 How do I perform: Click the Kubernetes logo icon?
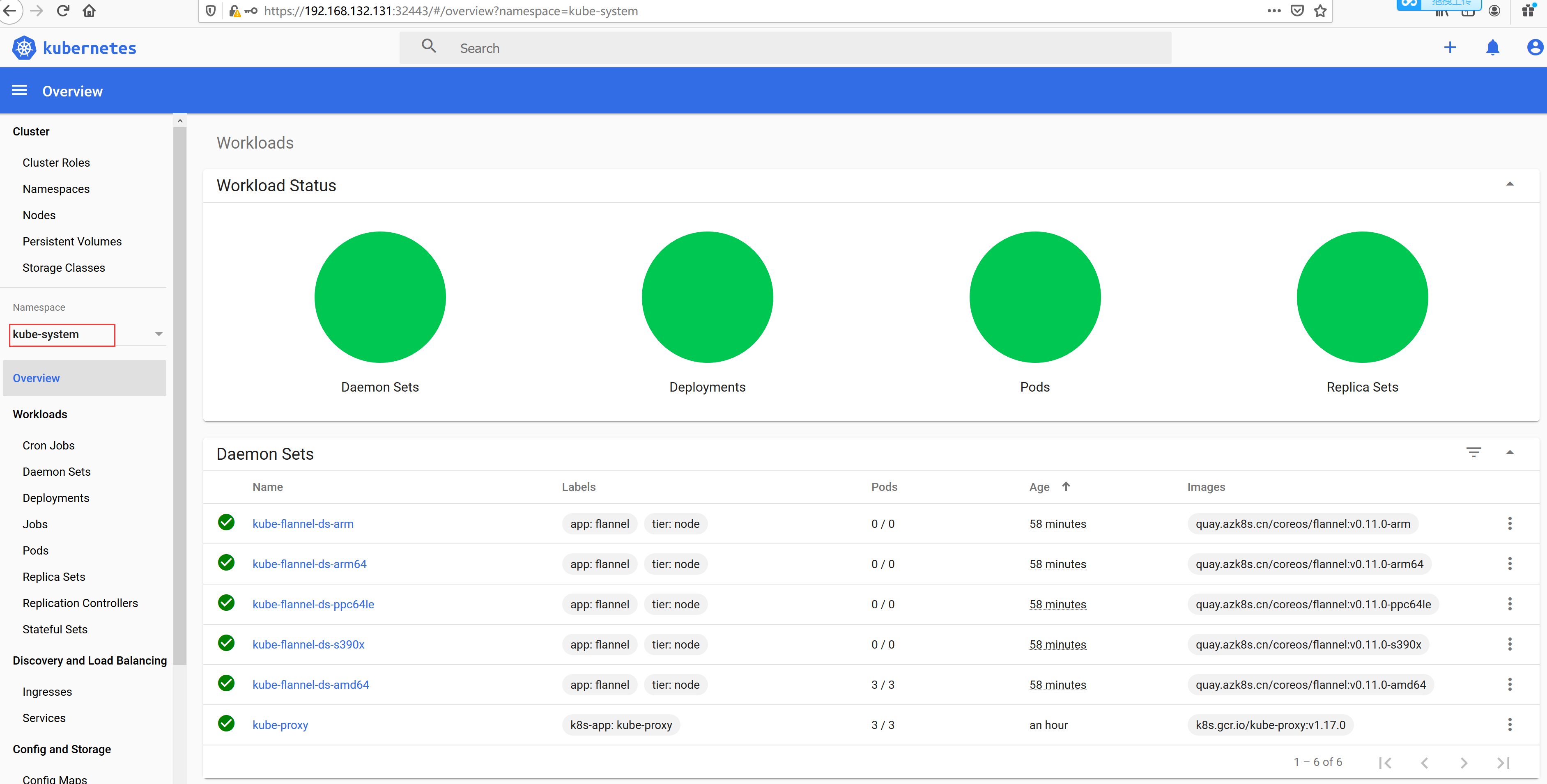point(24,48)
